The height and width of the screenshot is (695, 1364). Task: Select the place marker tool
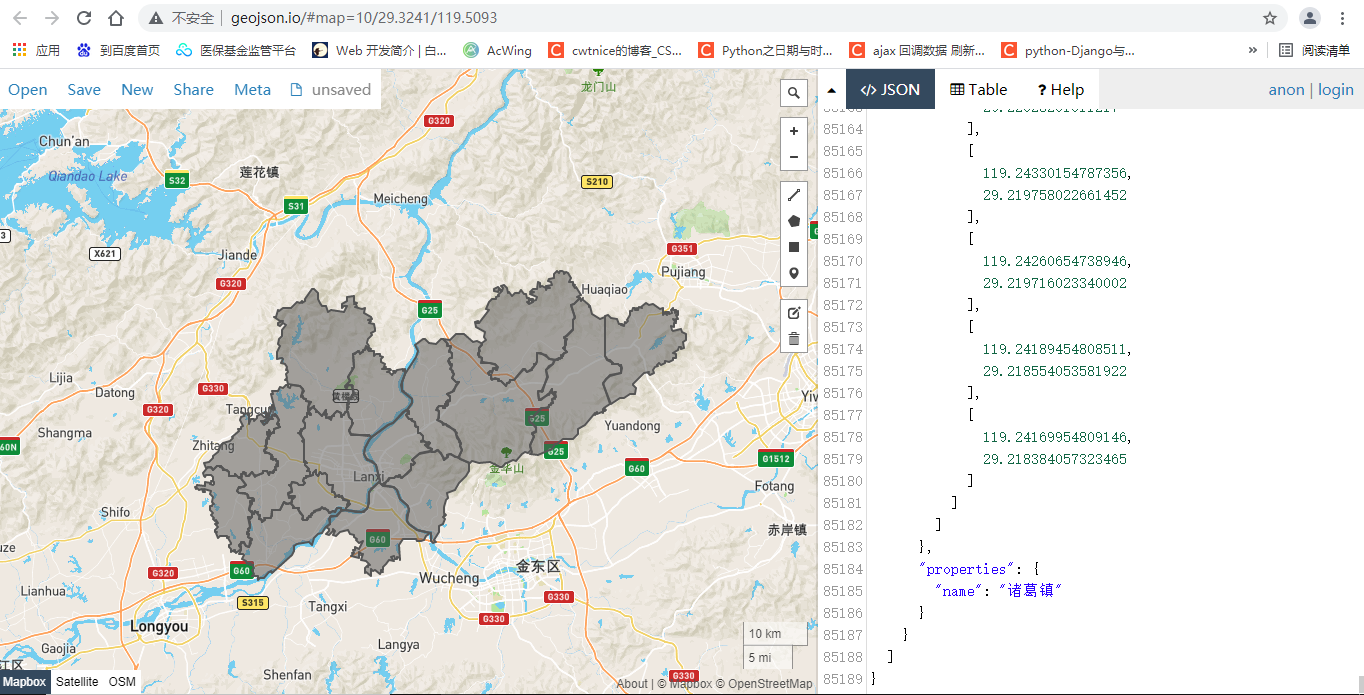[x=794, y=273]
